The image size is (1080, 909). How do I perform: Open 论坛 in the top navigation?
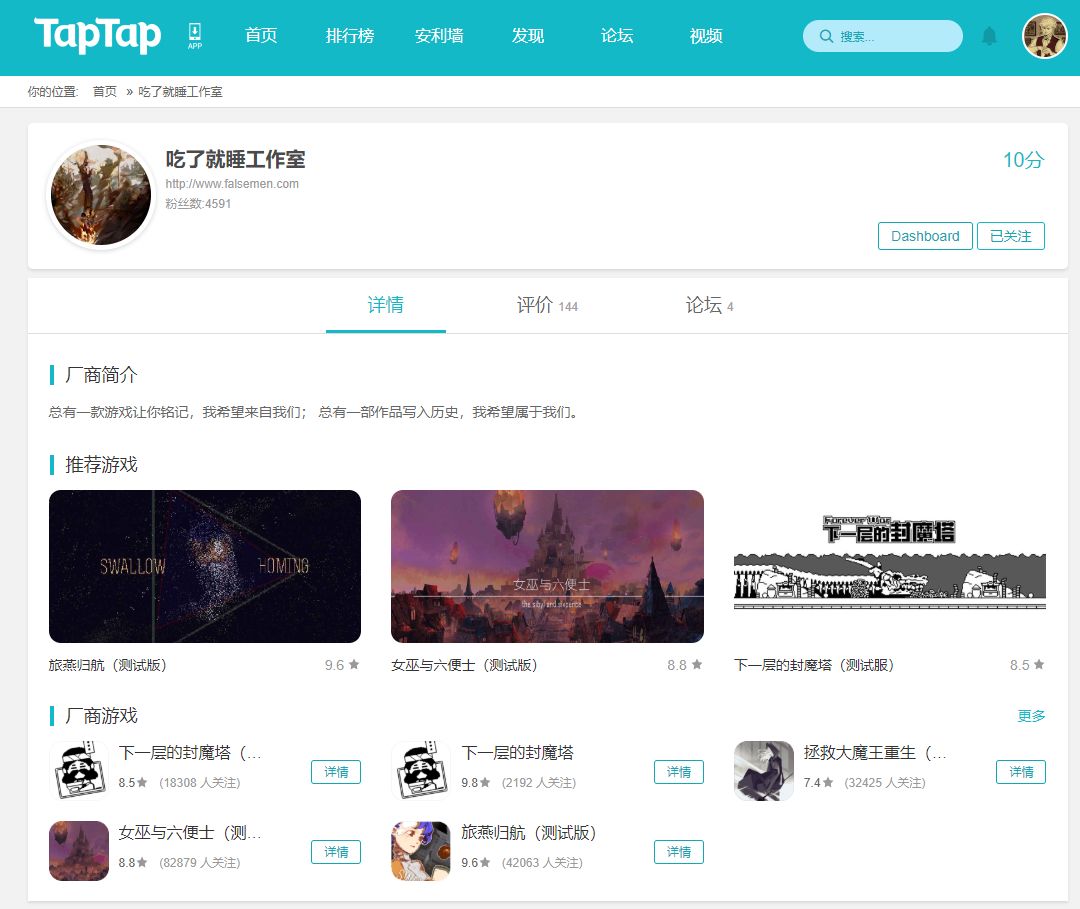(x=616, y=36)
